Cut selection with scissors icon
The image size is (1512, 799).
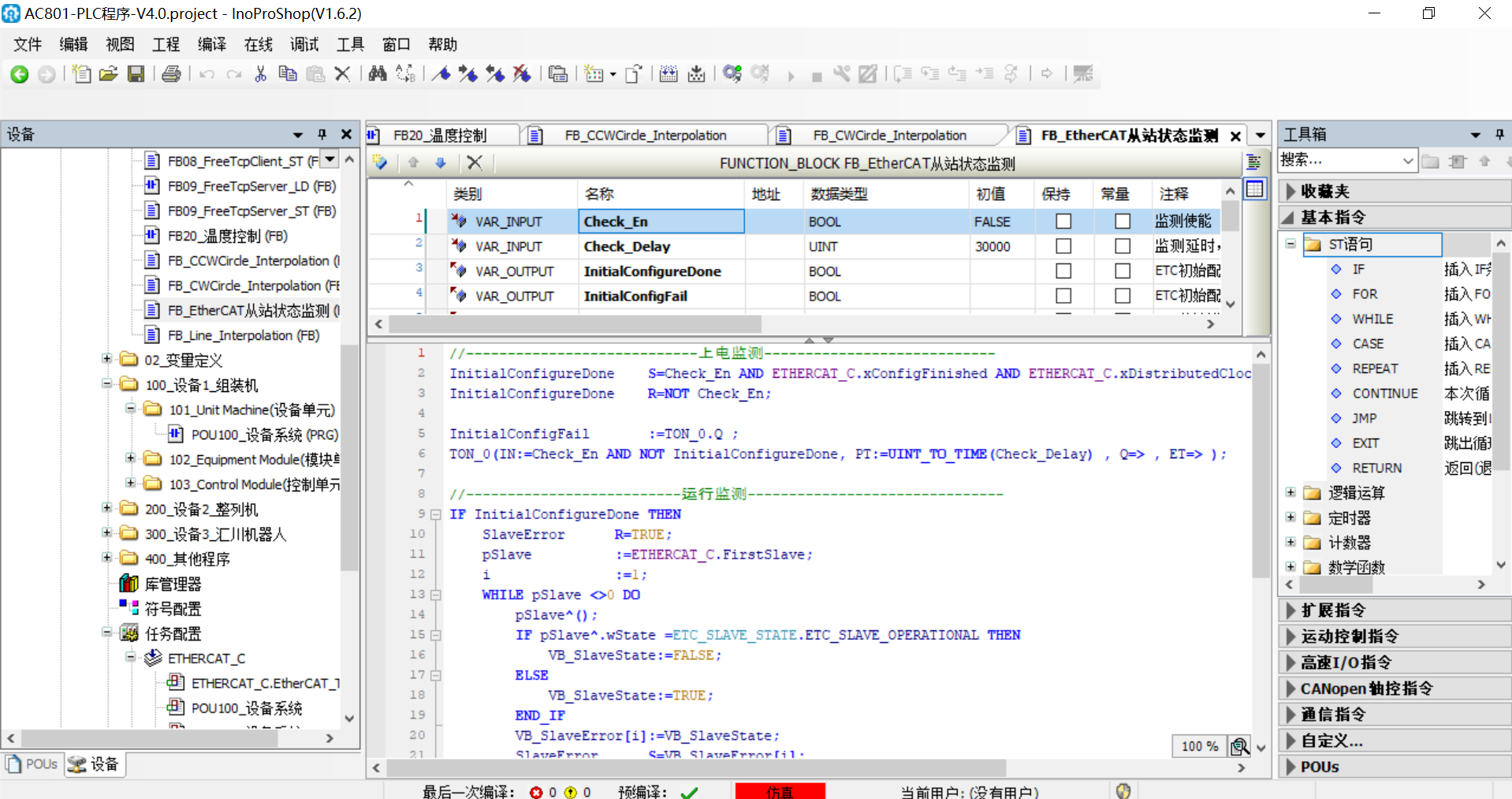point(261,74)
